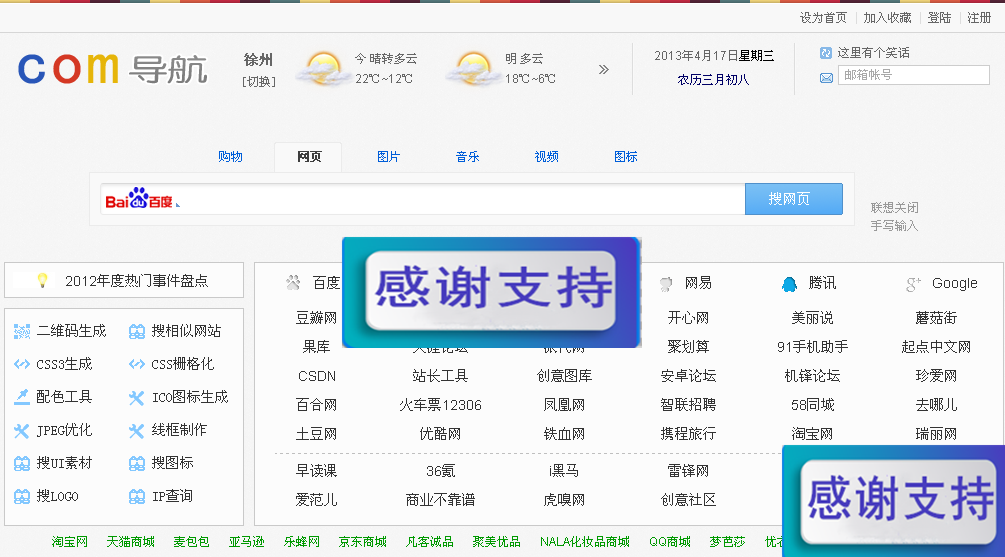The image size is (1005, 557).
Task: Open the NALA化妆品商城 link
Action: [585, 542]
